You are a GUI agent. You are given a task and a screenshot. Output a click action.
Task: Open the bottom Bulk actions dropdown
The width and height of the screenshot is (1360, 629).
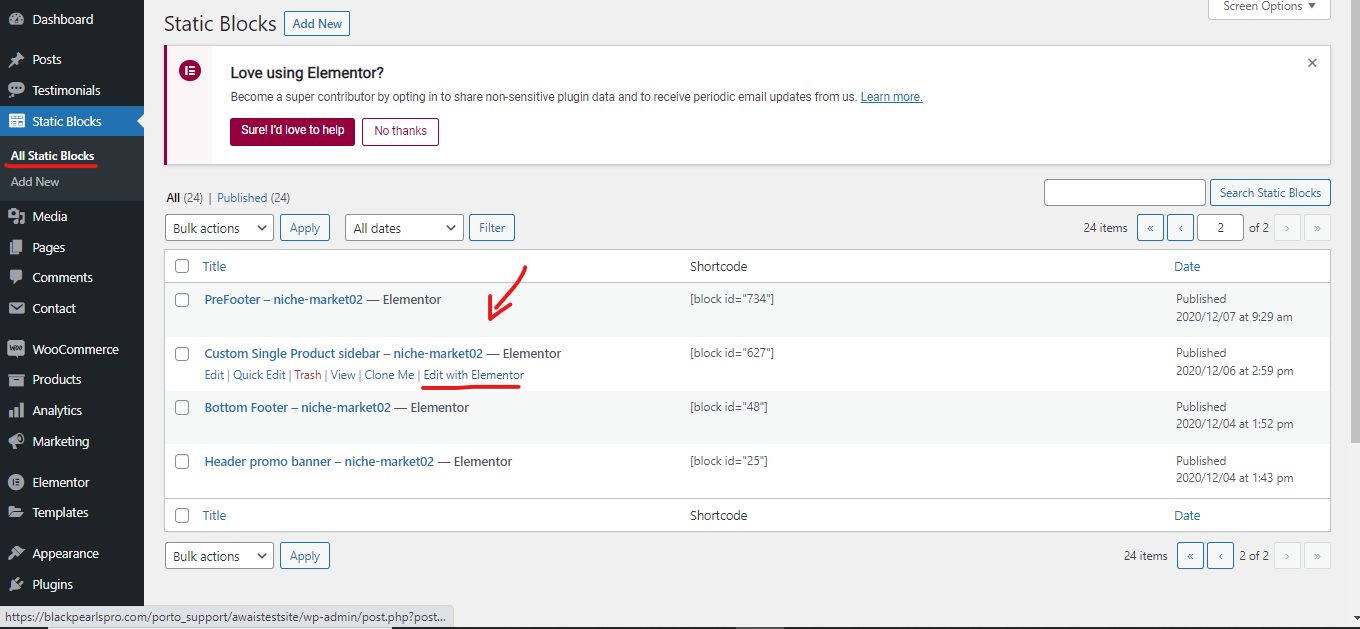[x=219, y=556]
